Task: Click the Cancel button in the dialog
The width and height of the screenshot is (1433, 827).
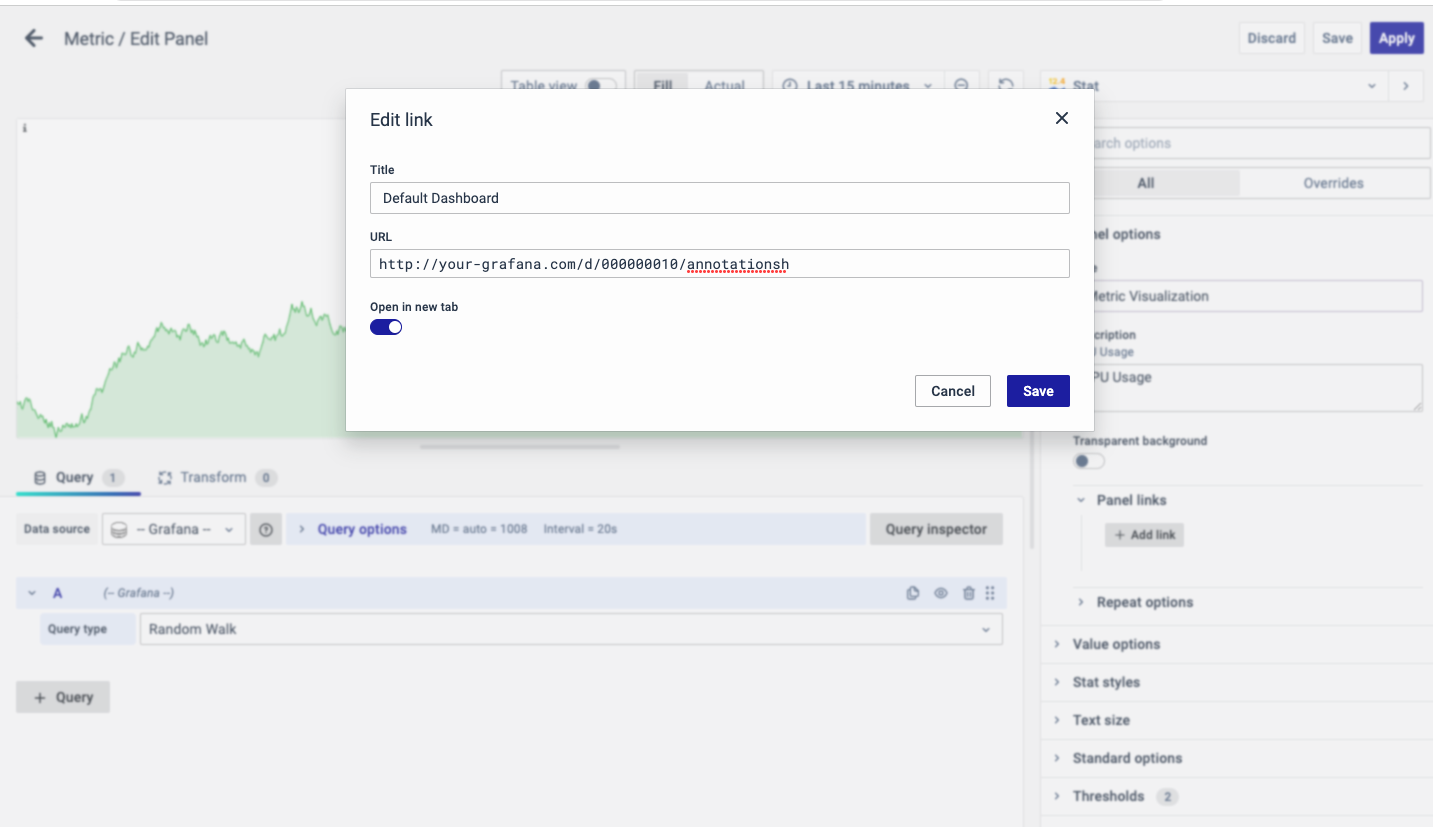Action: click(952, 391)
